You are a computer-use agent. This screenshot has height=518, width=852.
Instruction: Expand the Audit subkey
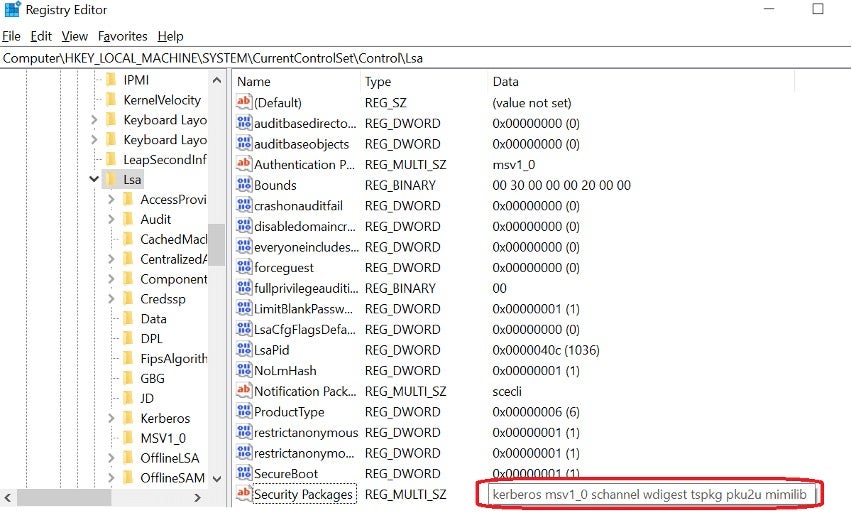pyautogui.click(x=112, y=219)
